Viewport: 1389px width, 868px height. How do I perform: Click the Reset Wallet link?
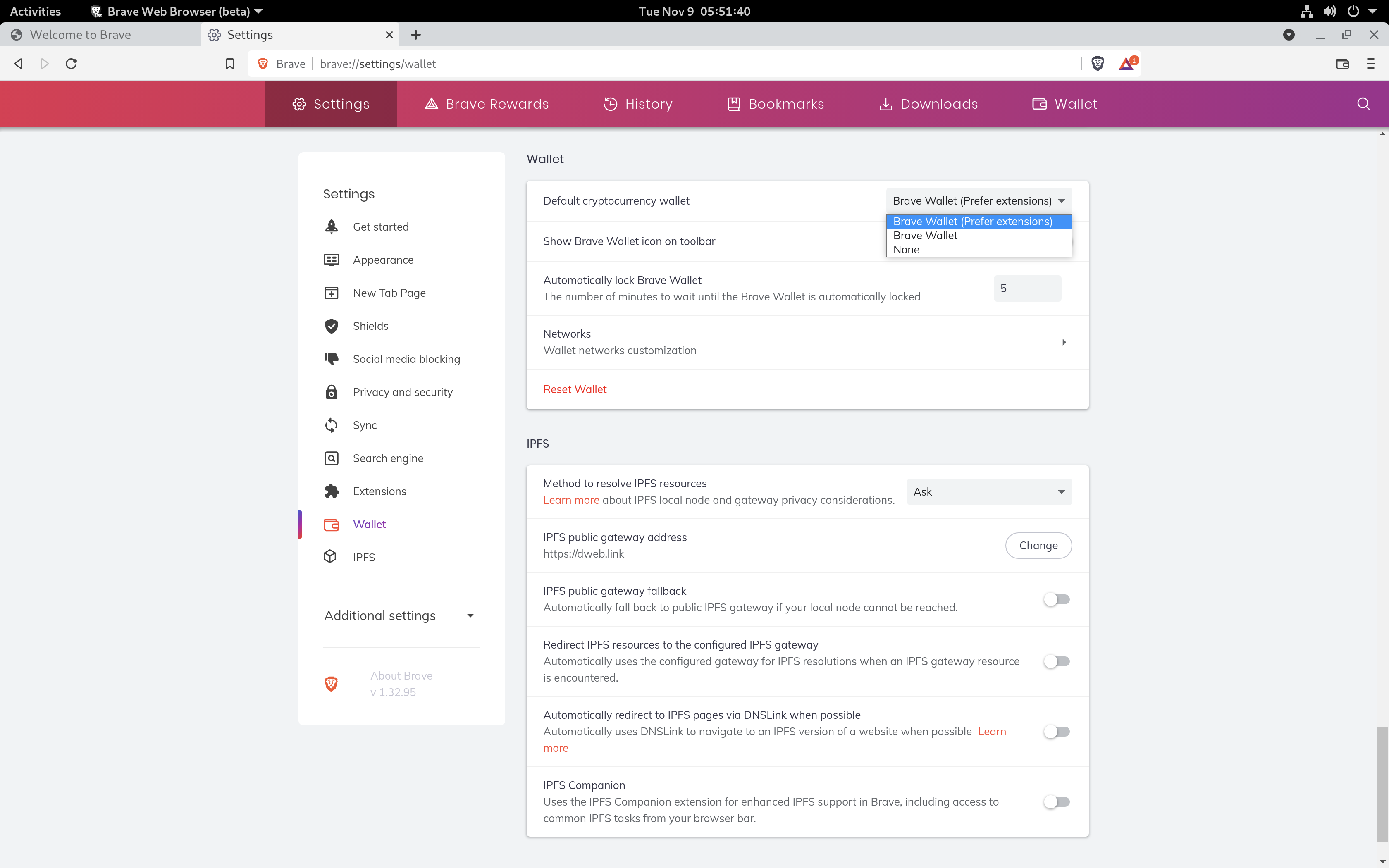click(575, 389)
